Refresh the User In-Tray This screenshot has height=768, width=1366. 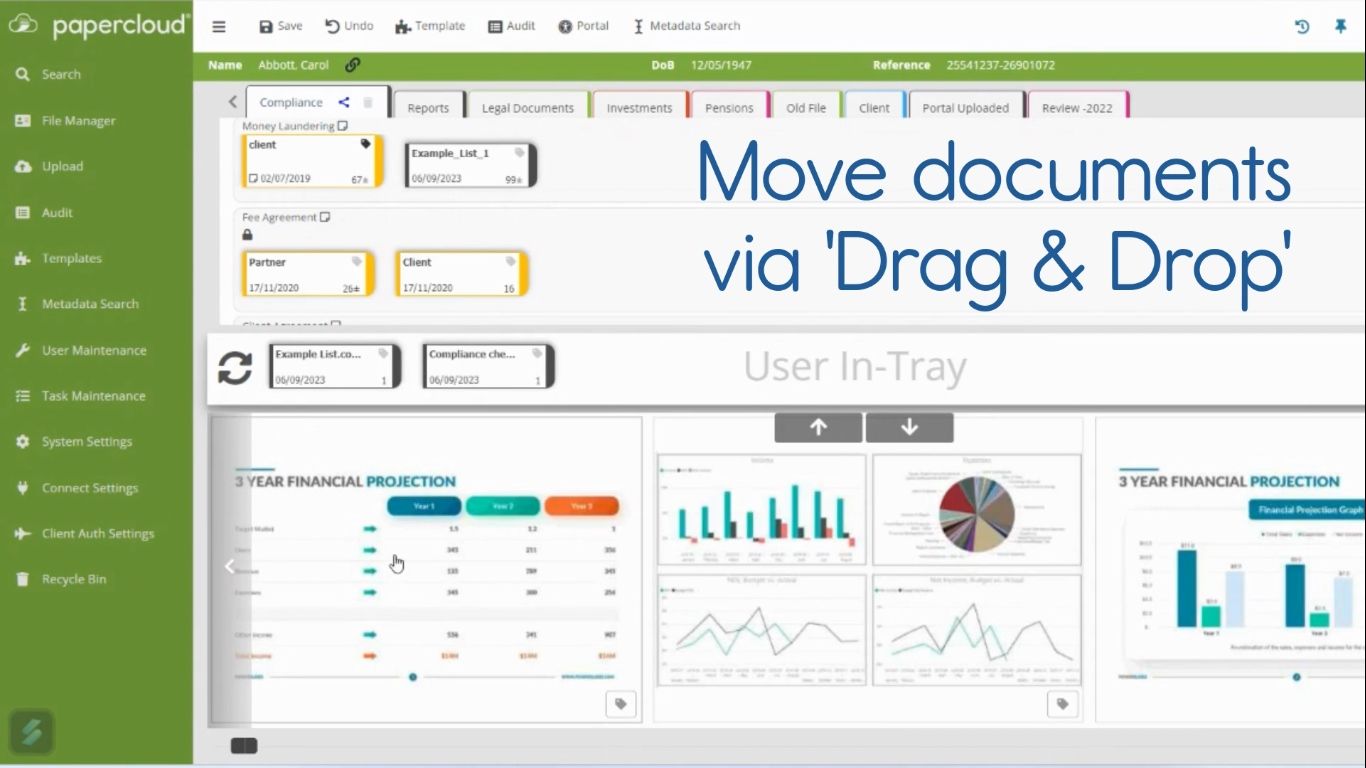pos(235,368)
